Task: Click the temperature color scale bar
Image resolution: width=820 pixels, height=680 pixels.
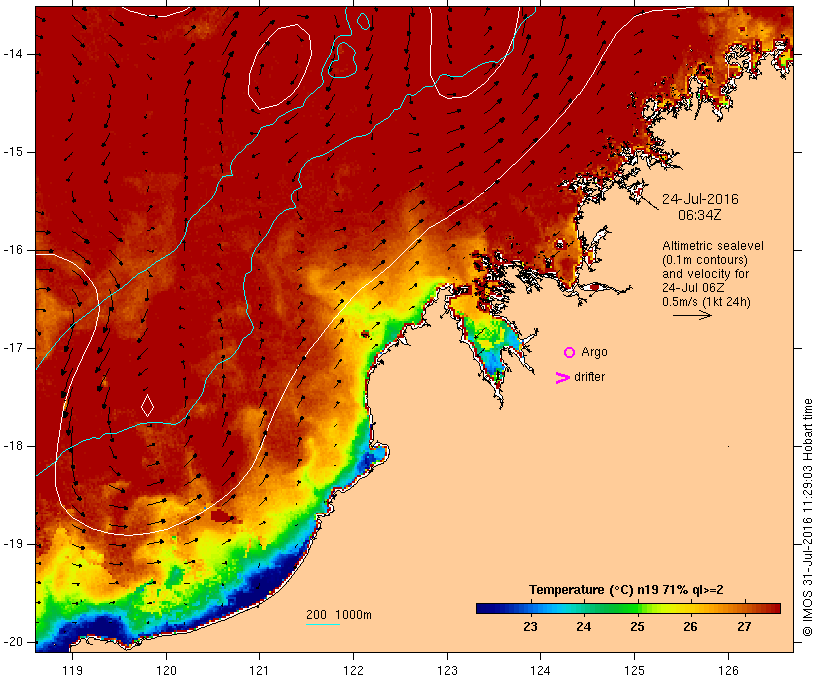Action: 628,608
